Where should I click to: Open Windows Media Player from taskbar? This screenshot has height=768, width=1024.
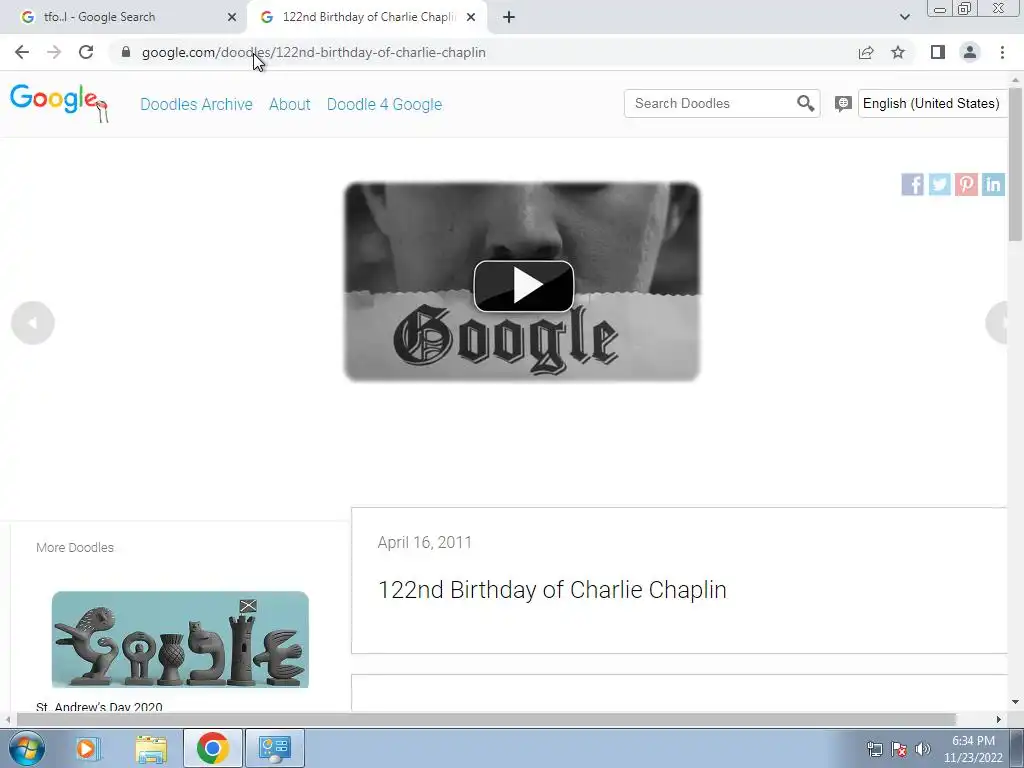tap(86, 748)
